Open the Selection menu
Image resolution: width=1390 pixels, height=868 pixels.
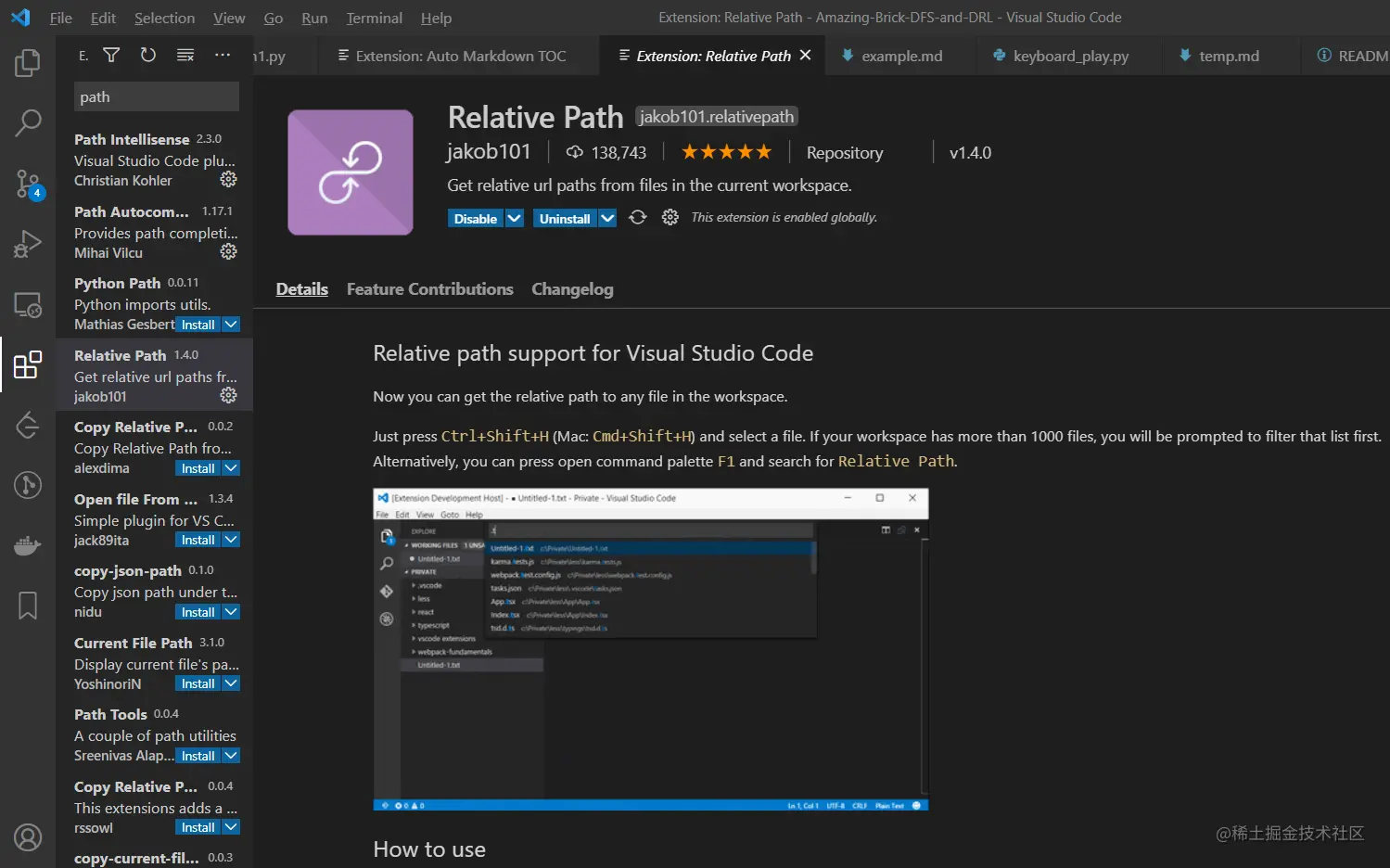pos(164,18)
